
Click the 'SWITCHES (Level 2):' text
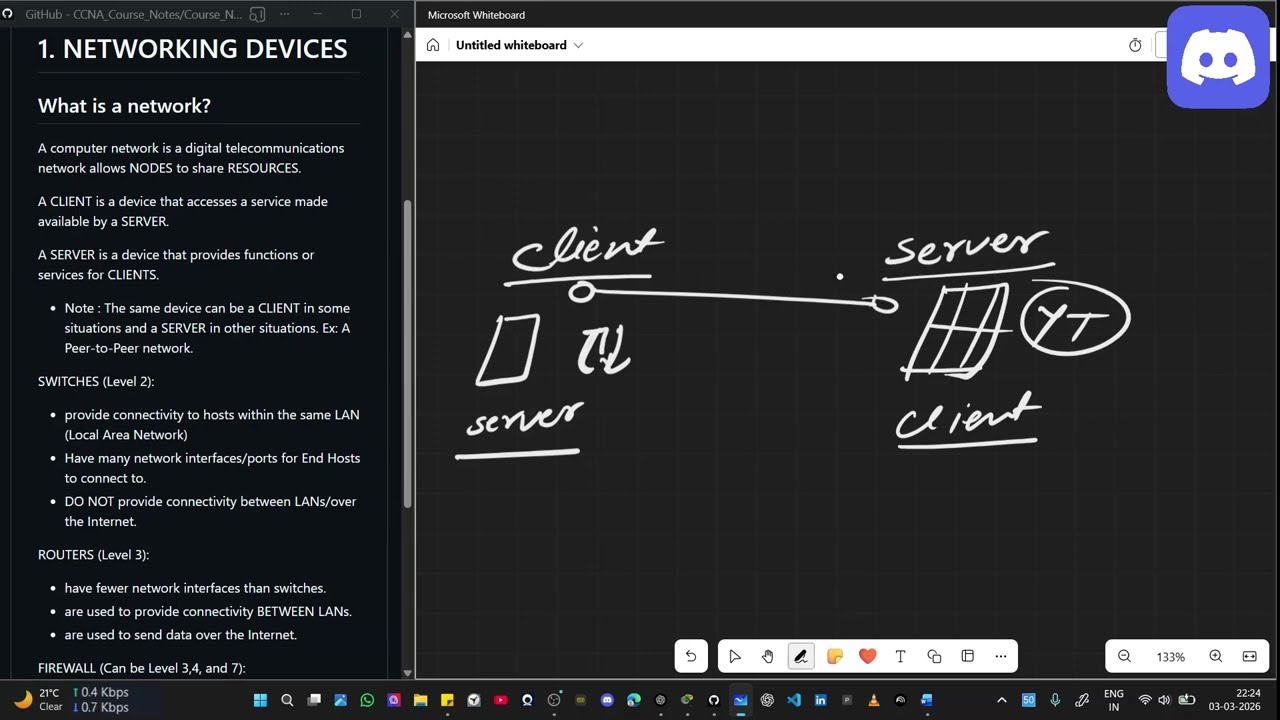(x=96, y=381)
